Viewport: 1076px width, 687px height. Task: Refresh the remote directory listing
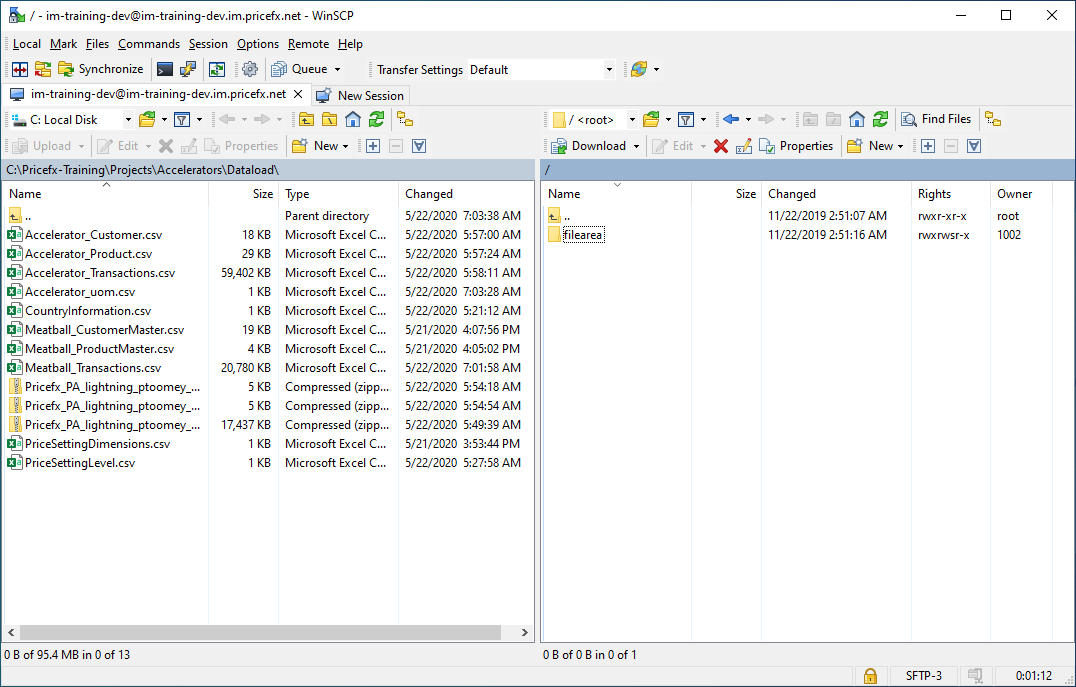pyautogui.click(x=880, y=120)
